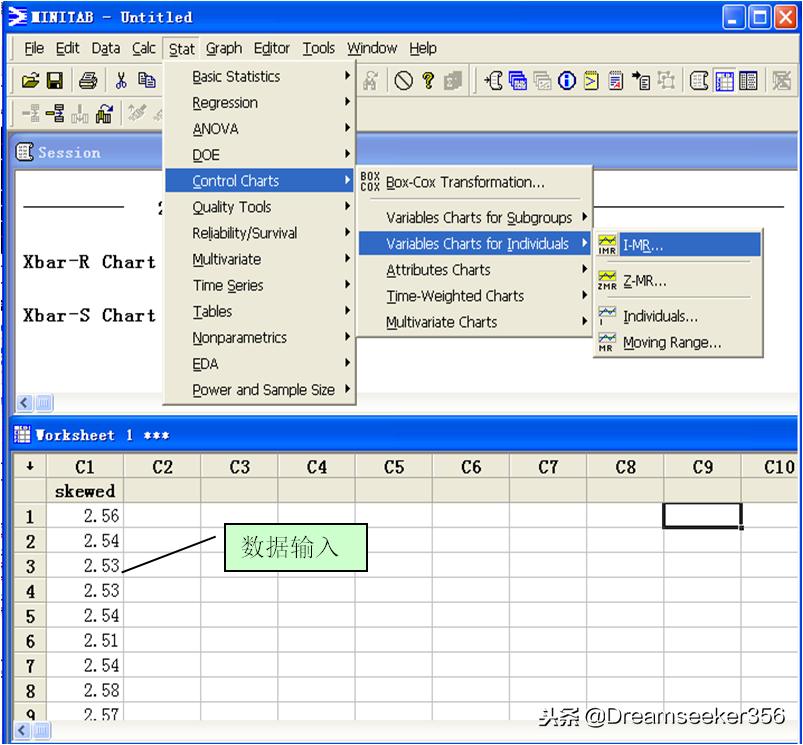Open Box-Cox Transformation dialog
This screenshot has width=803, height=745.
pos(464,182)
